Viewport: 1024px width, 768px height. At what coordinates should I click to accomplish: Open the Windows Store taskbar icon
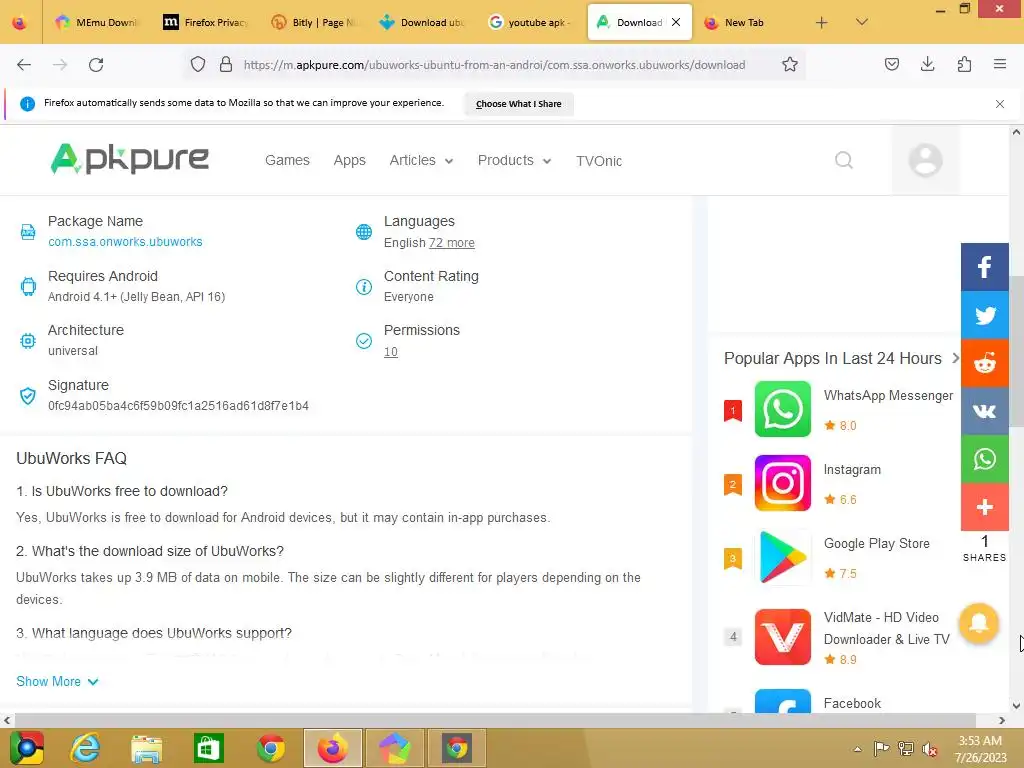tap(209, 748)
